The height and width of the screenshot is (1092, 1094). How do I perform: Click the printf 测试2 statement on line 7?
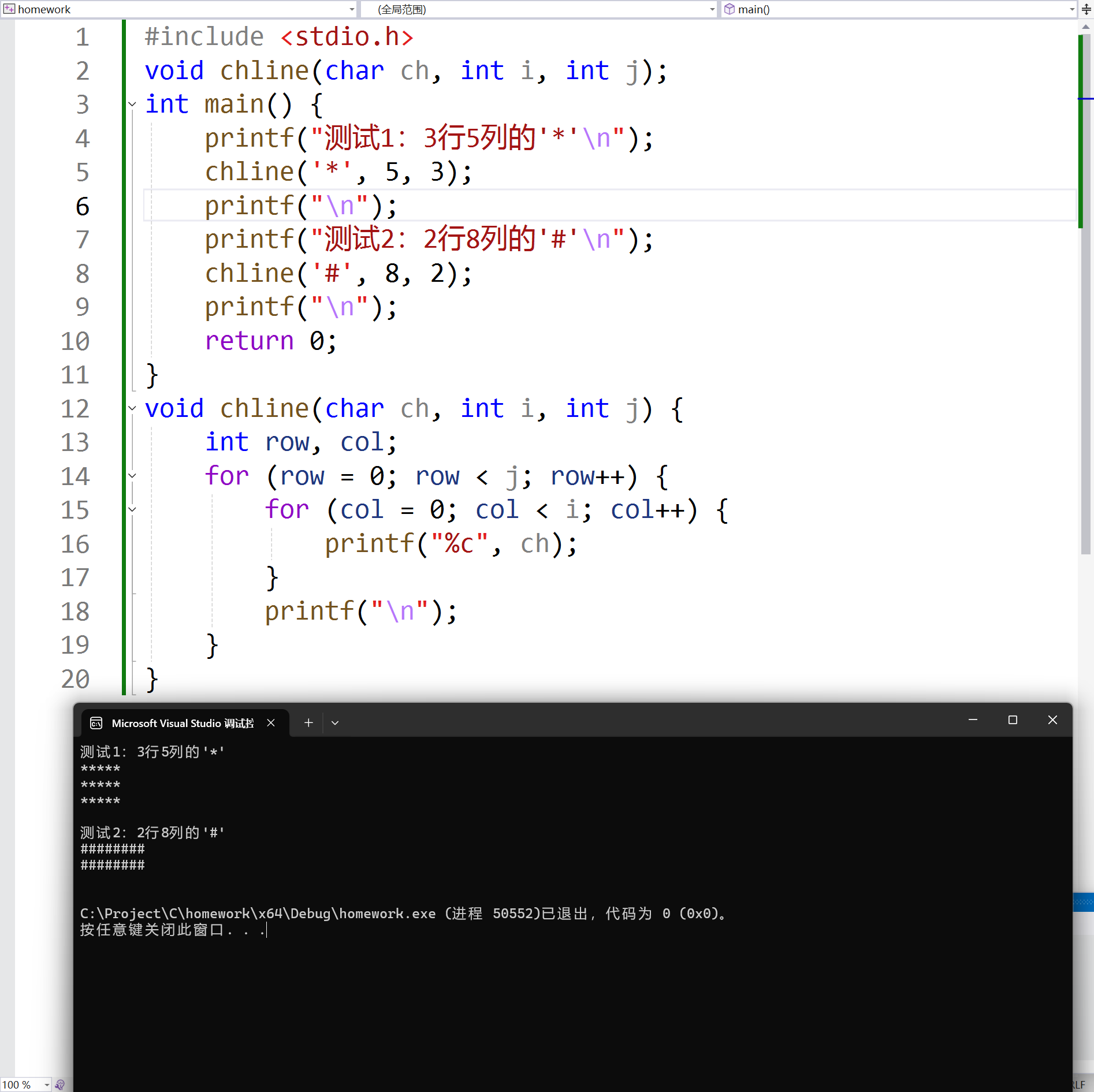[x=429, y=240]
